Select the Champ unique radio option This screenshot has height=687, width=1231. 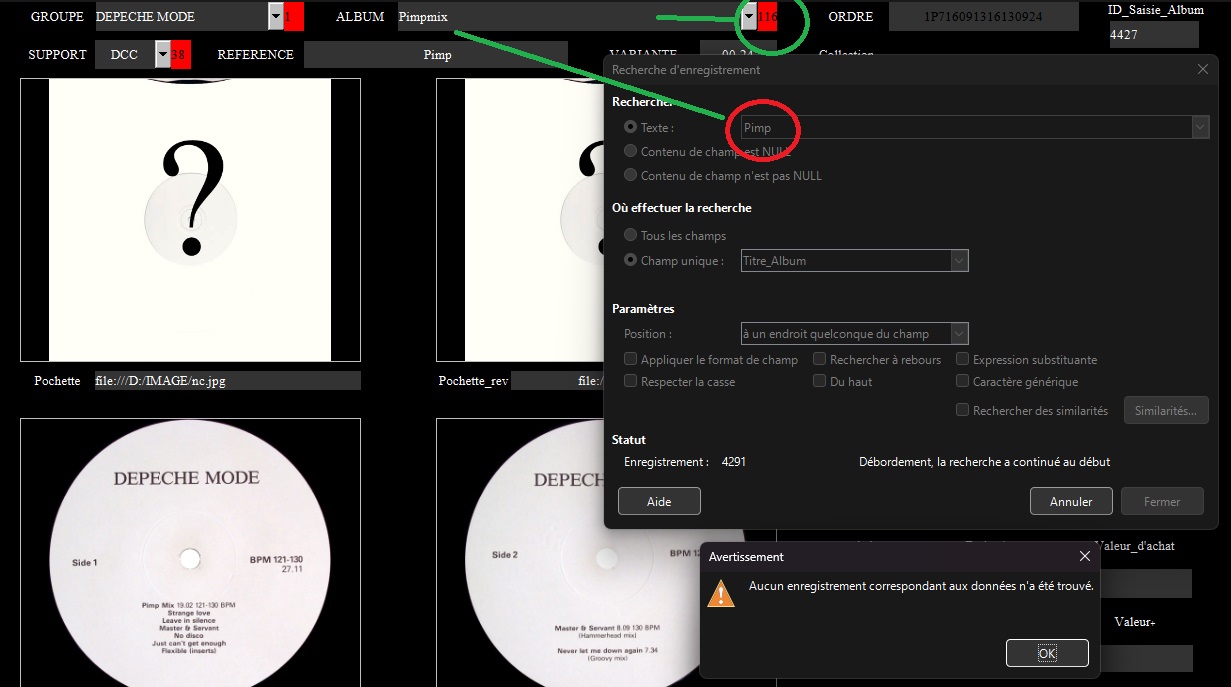[x=630, y=260]
